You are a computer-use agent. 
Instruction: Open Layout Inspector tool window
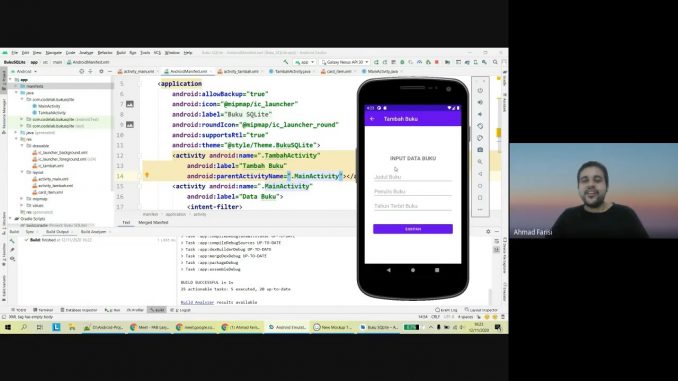tap(481, 310)
